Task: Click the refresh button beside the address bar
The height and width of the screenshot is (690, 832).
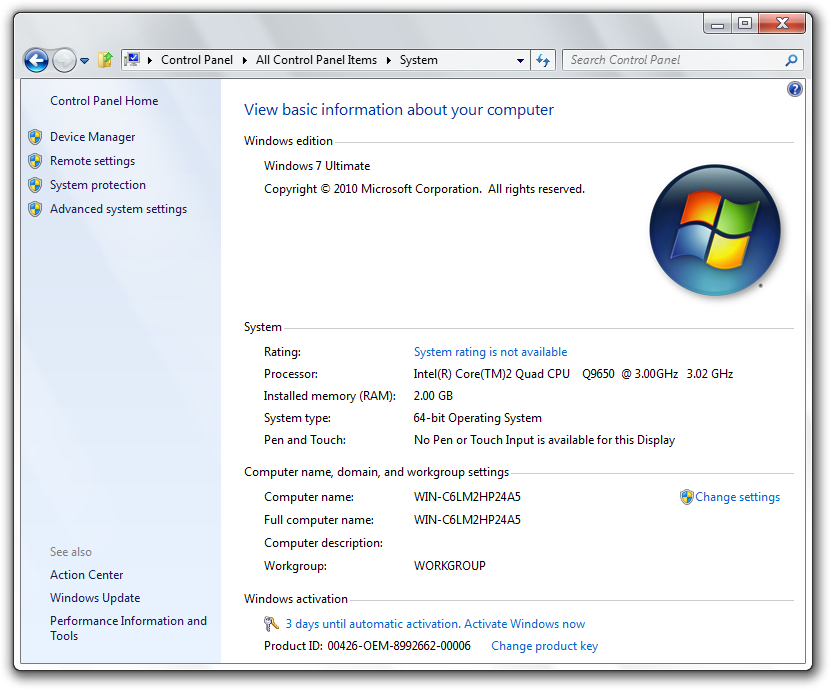Action: click(543, 60)
